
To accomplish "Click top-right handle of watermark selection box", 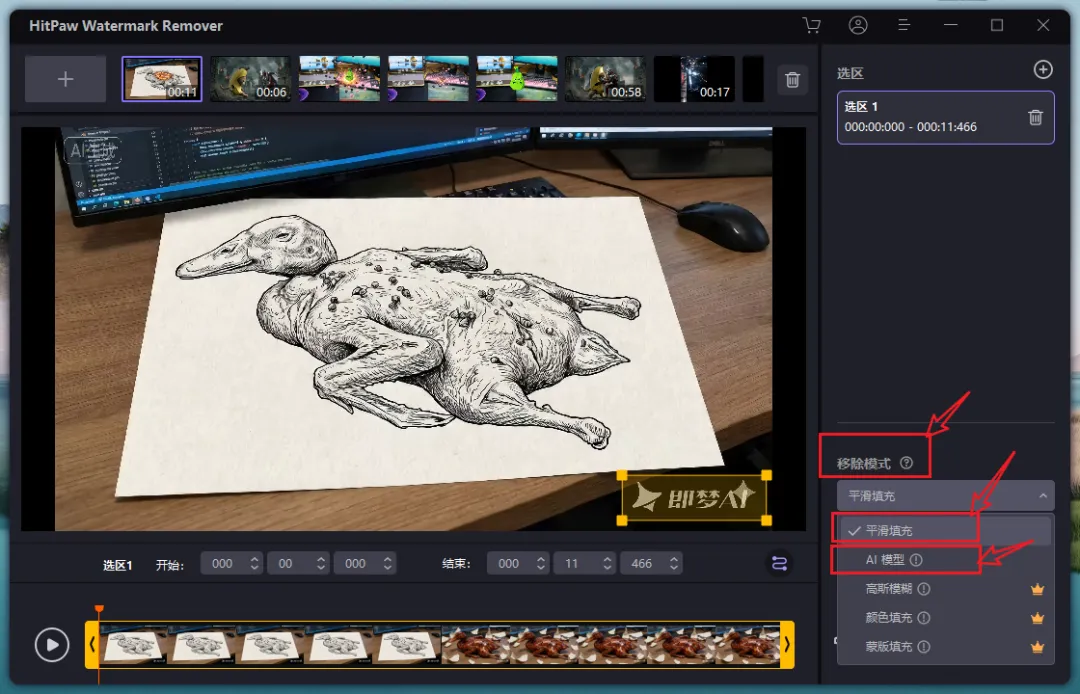I will pos(767,475).
